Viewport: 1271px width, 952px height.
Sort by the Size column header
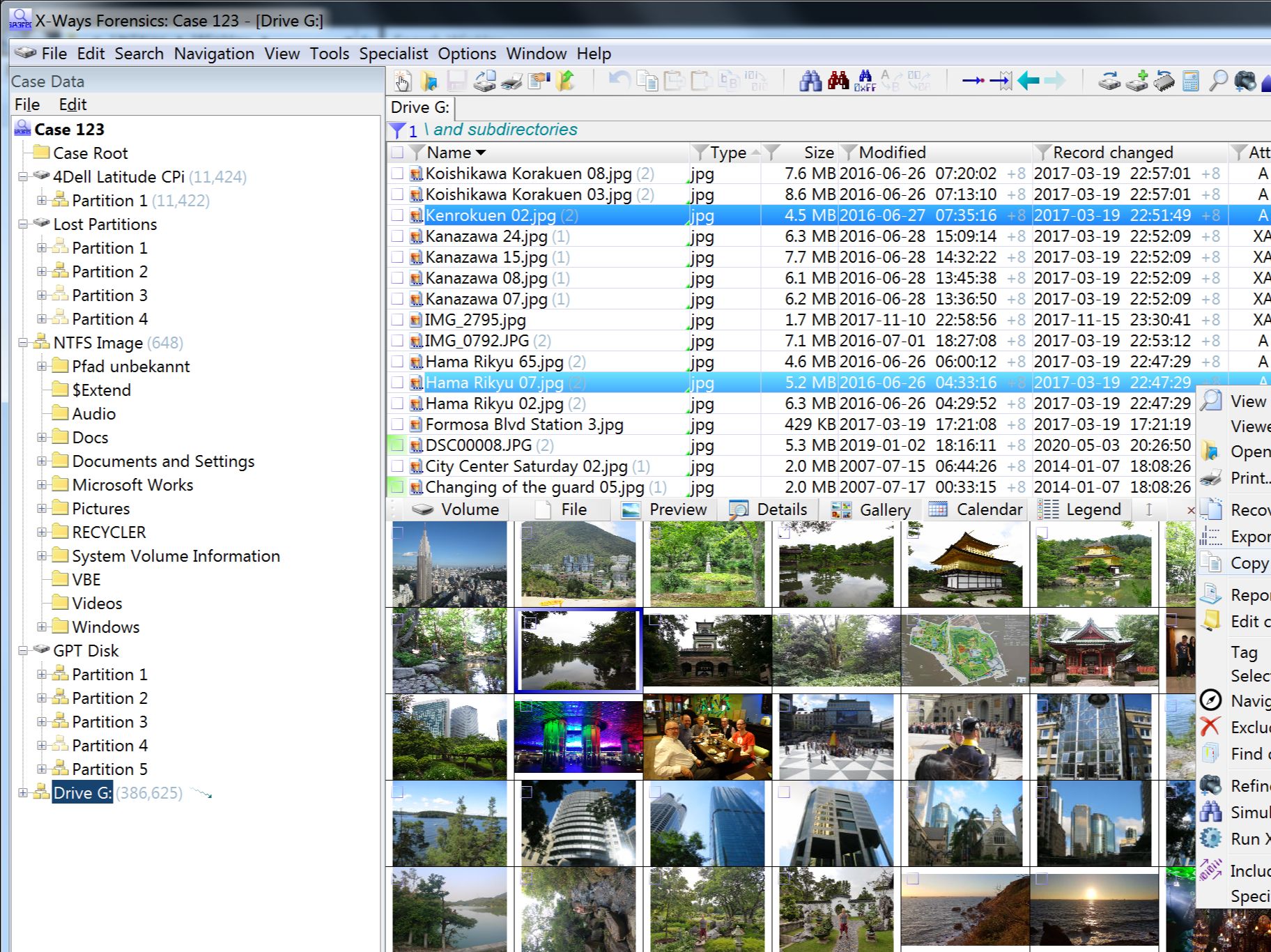click(819, 153)
